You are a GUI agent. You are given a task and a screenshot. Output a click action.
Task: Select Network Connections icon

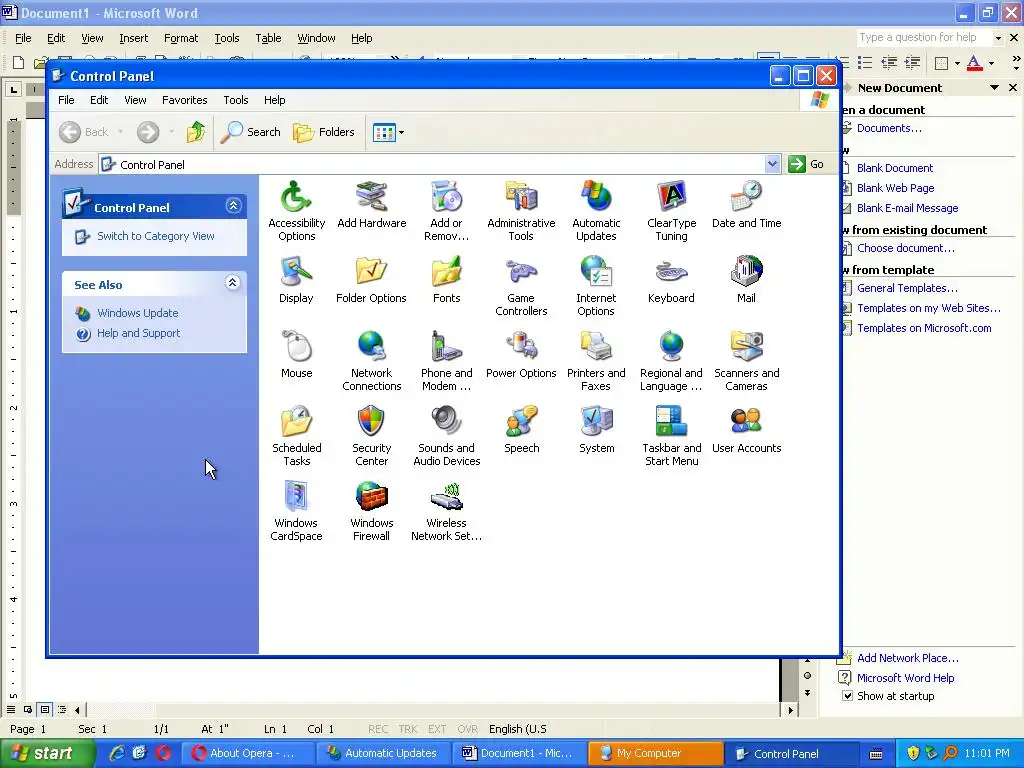(x=372, y=361)
